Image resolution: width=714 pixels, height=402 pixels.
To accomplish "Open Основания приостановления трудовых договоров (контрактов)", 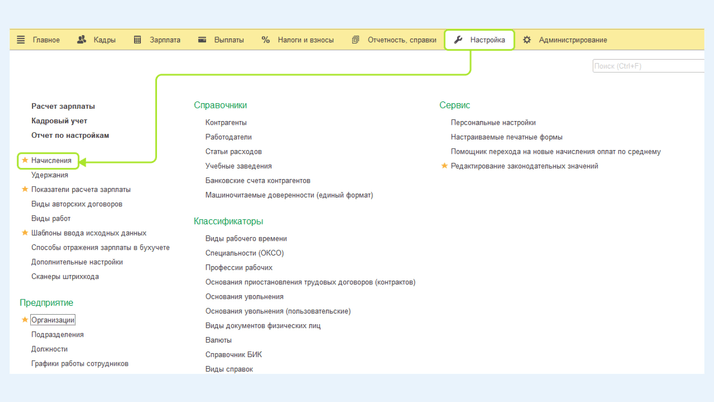I will [310, 282].
